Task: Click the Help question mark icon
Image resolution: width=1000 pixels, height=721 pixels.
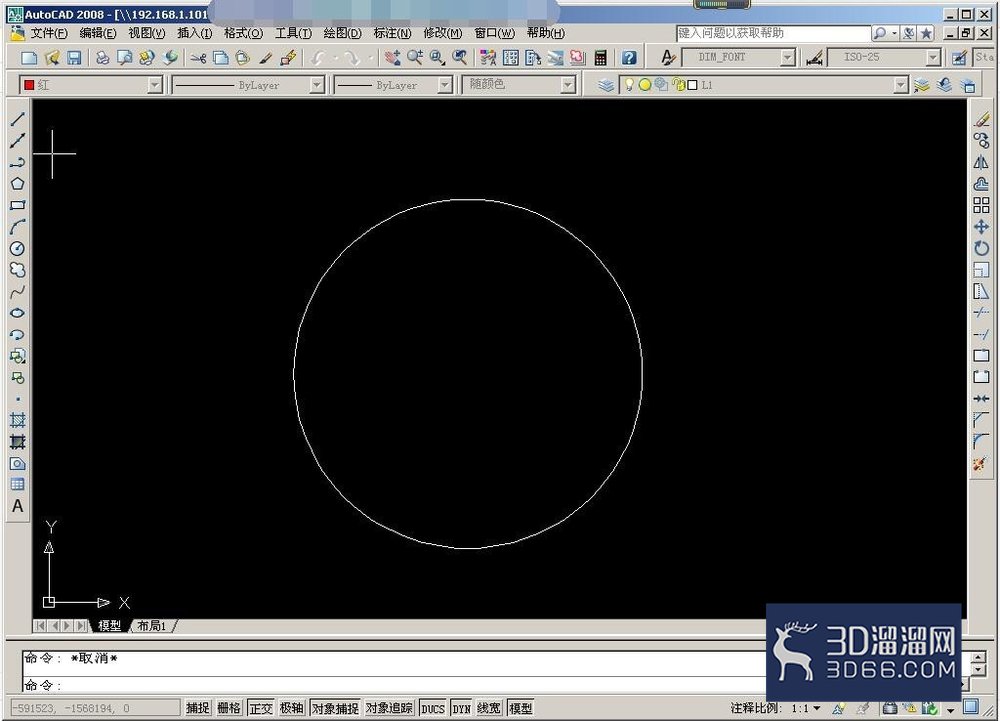Action: coord(629,58)
